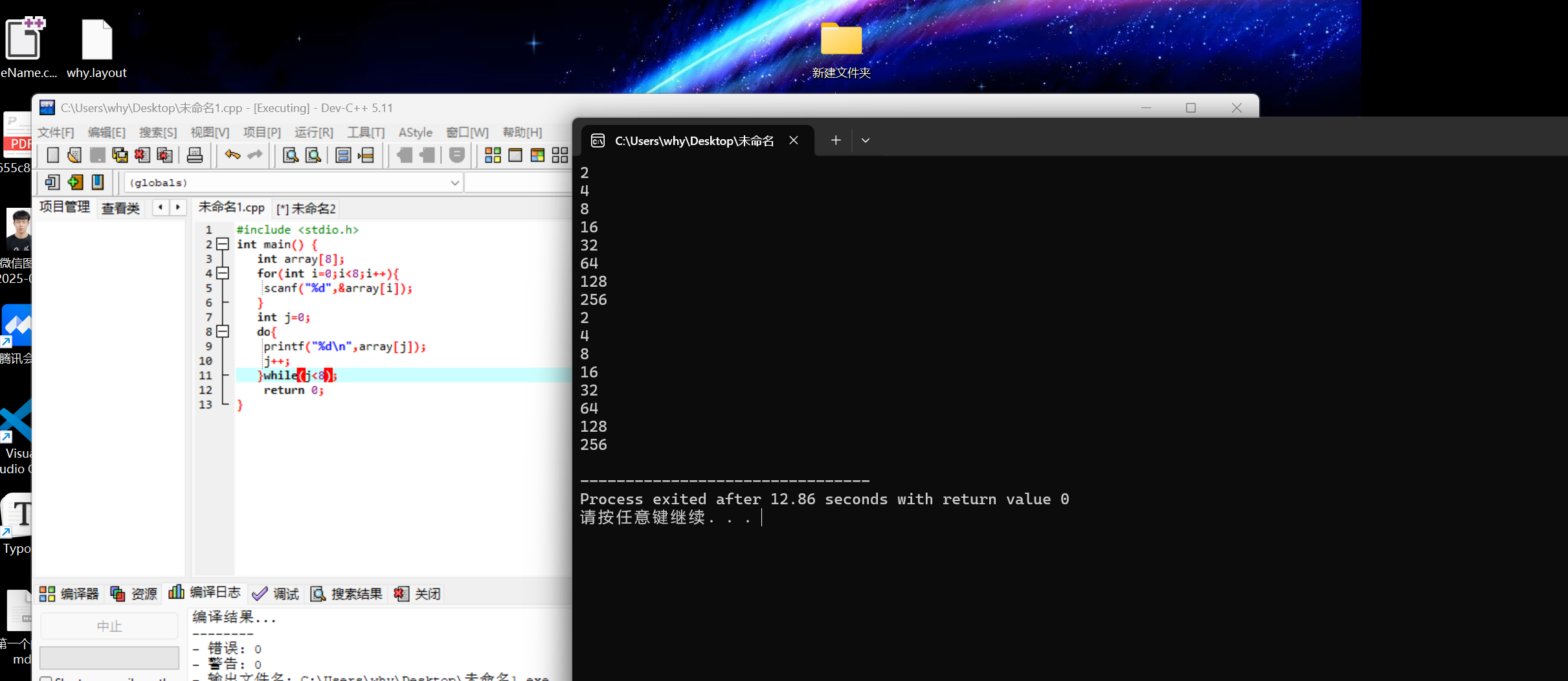Open the Find dialog via magnifier icon
Image resolution: width=1568 pixels, height=681 pixels.
coord(291,155)
